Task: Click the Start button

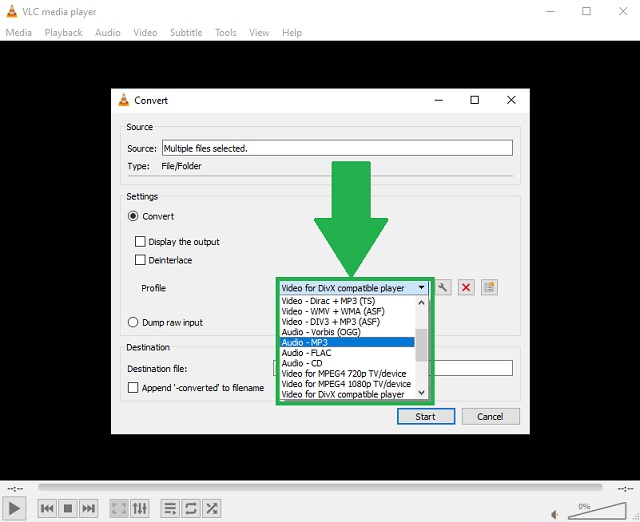Action: tap(426, 416)
